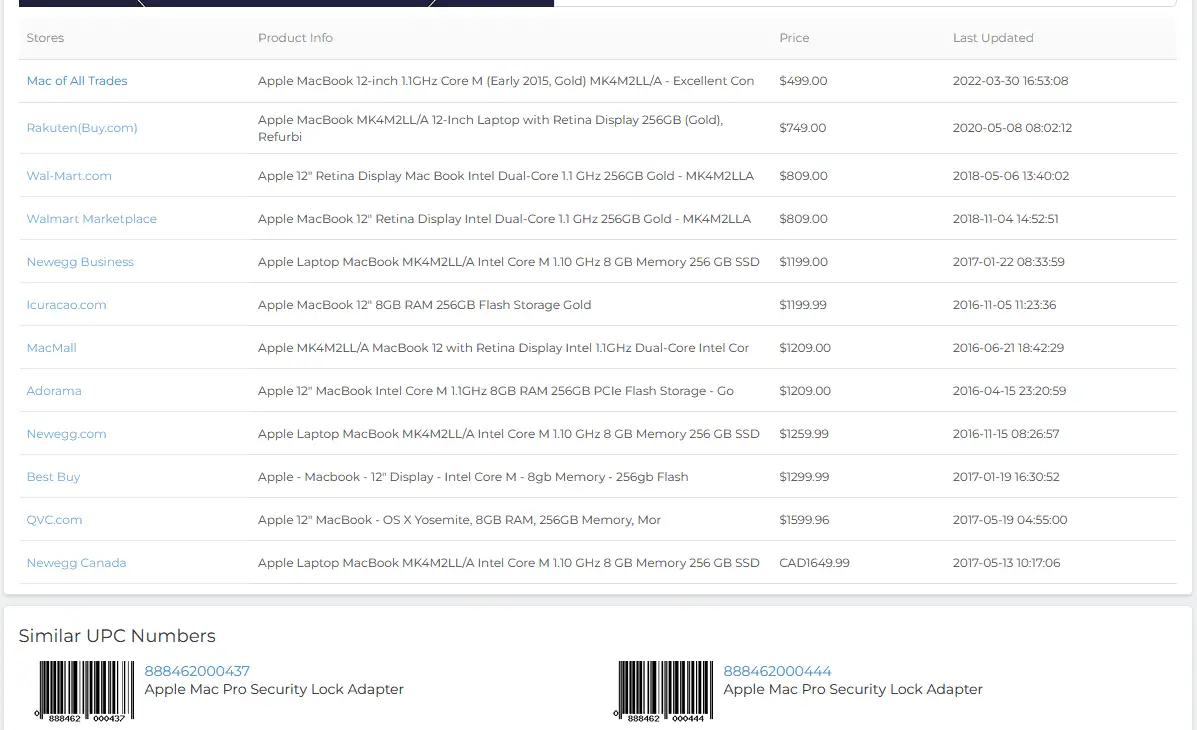Click the Stores column header
This screenshot has width=1197, height=730.
click(x=45, y=38)
